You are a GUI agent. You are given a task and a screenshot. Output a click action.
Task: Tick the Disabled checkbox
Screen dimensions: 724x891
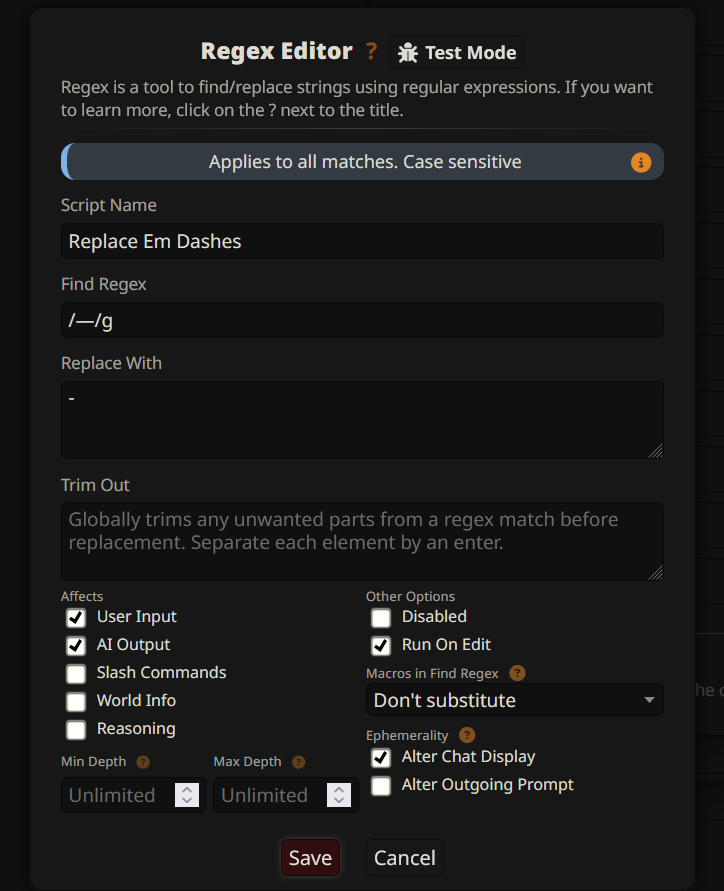pyautogui.click(x=381, y=617)
